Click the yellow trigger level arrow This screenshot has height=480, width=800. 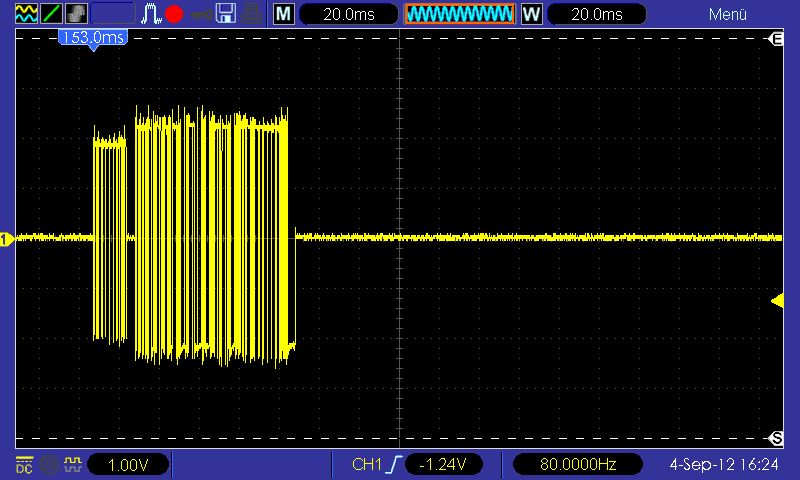(777, 300)
